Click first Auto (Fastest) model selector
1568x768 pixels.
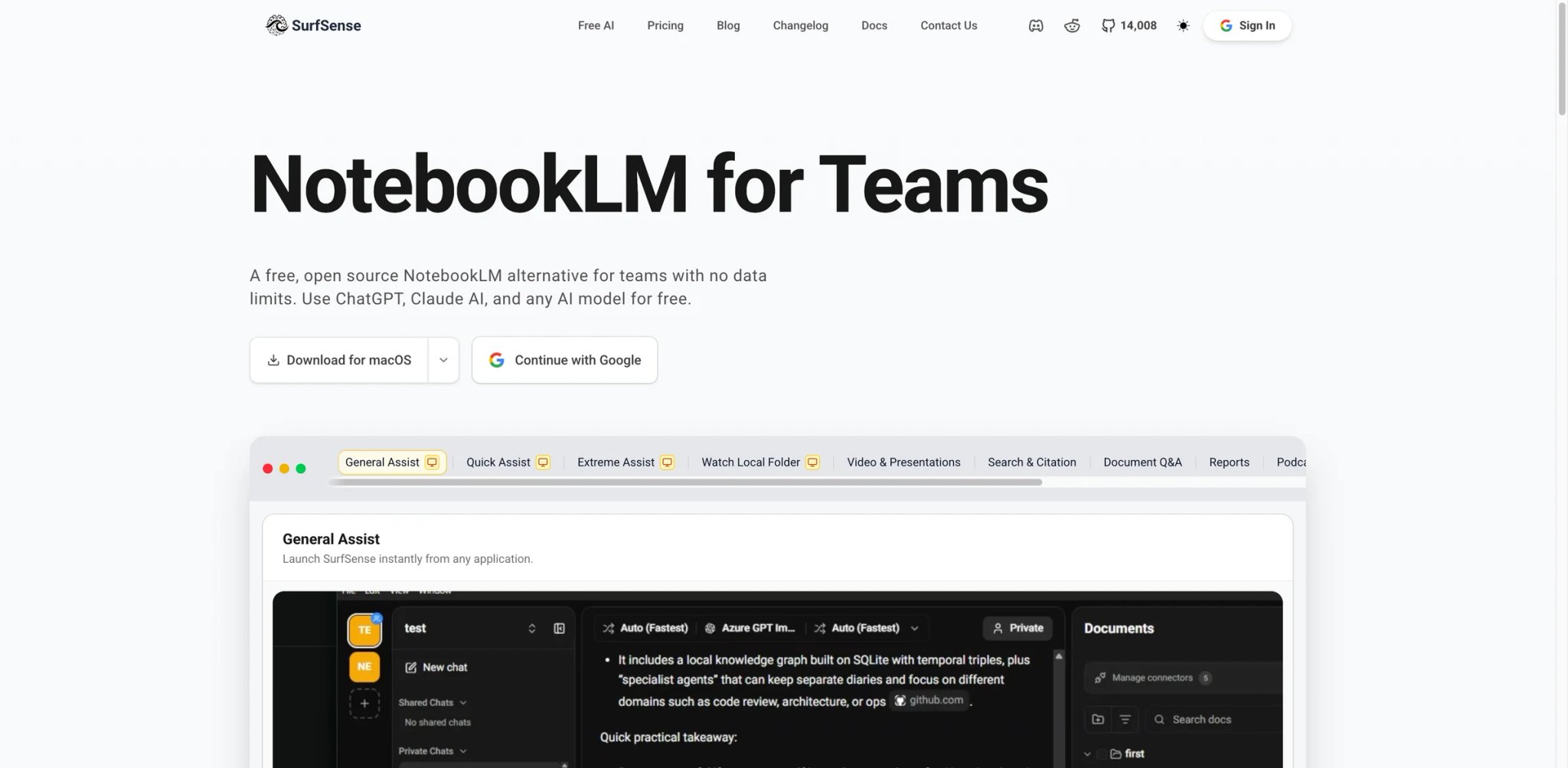click(645, 628)
